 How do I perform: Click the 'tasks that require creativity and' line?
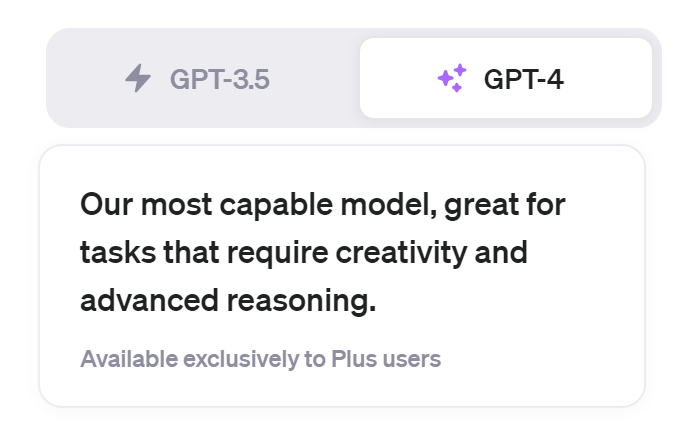coord(304,252)
